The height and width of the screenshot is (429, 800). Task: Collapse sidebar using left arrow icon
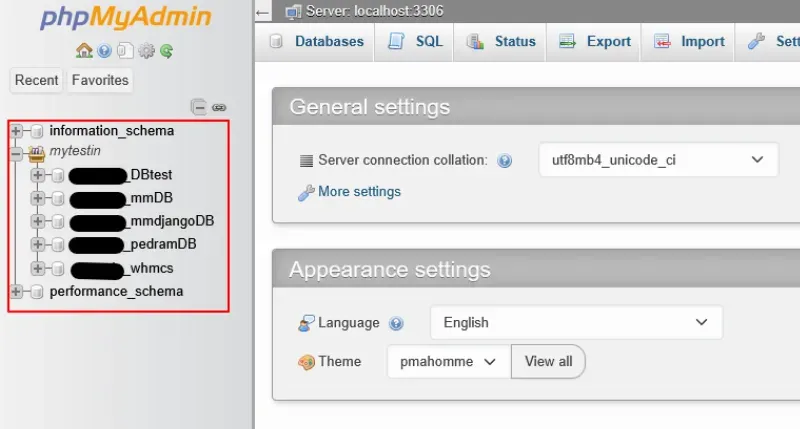tap(263, 13)
